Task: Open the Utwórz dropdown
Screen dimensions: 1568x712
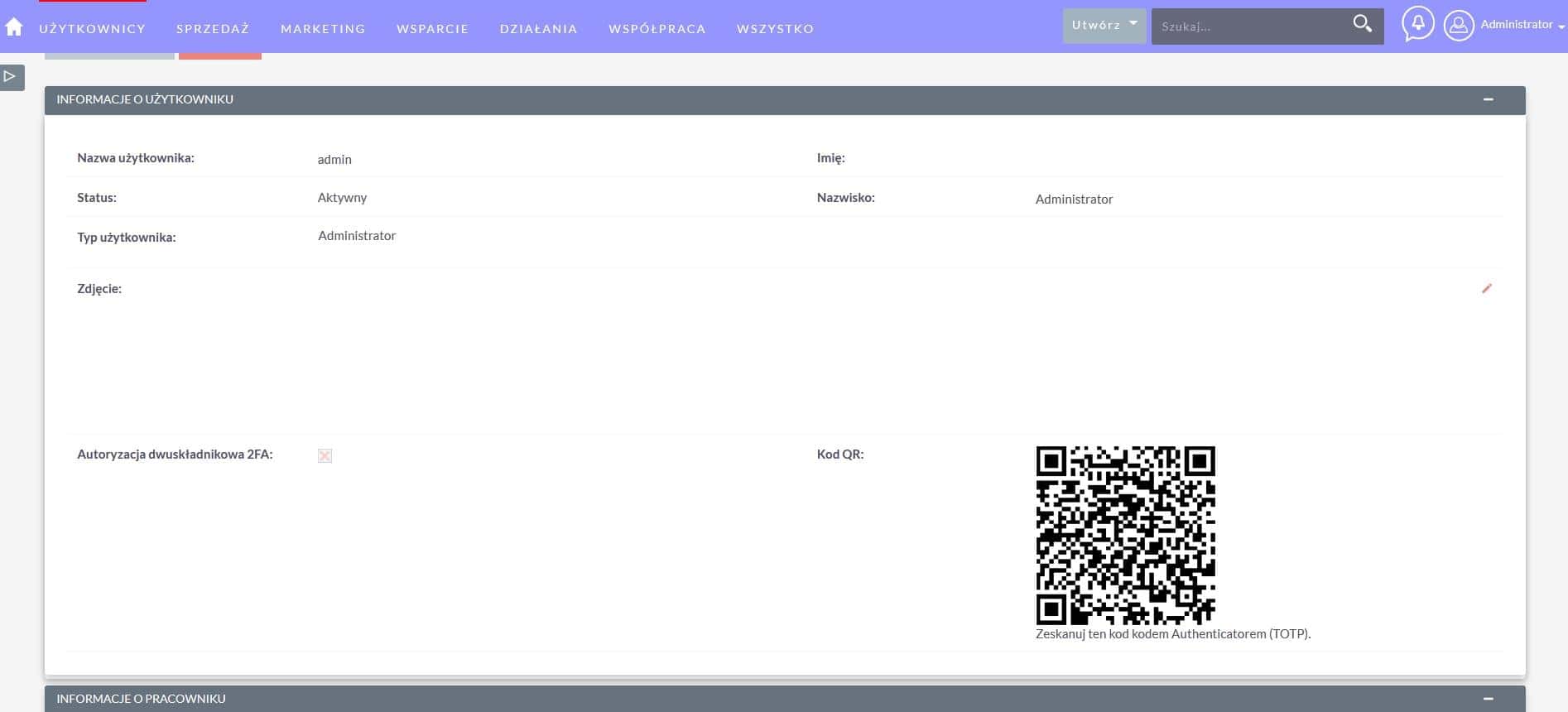Action: (x=1104, y=25)
